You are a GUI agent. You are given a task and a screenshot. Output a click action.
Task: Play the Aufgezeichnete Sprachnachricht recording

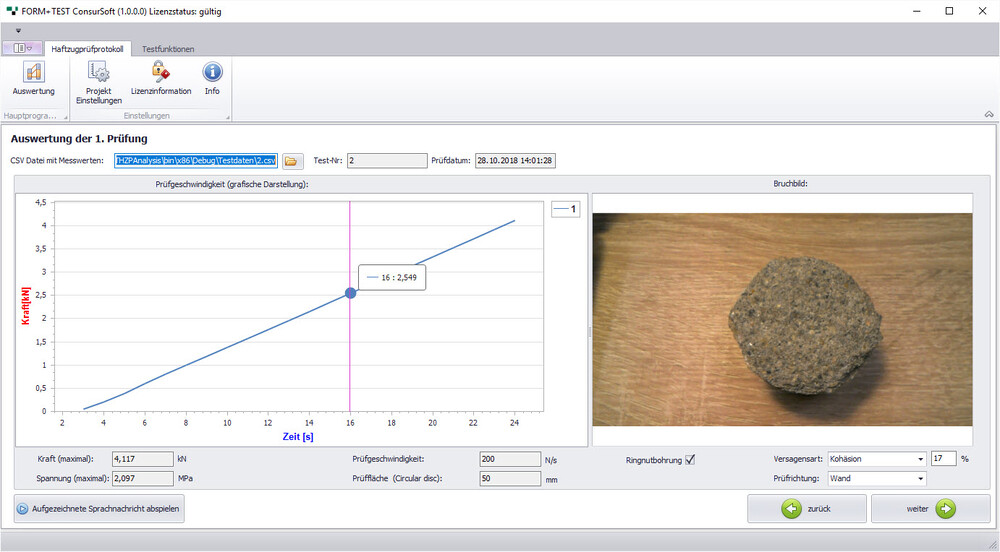99,508
